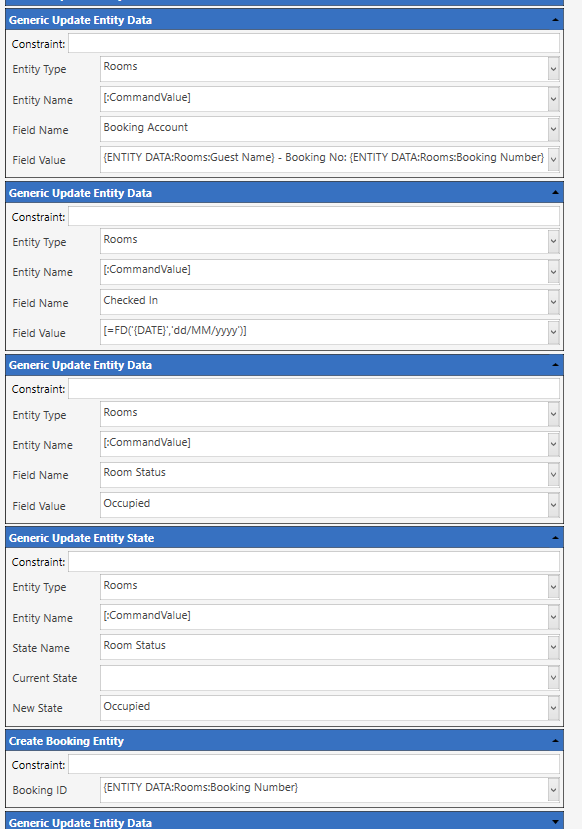Open the Booking ID dropdown arrow
This screenshot has height=829, width=582.
(553, 790)
